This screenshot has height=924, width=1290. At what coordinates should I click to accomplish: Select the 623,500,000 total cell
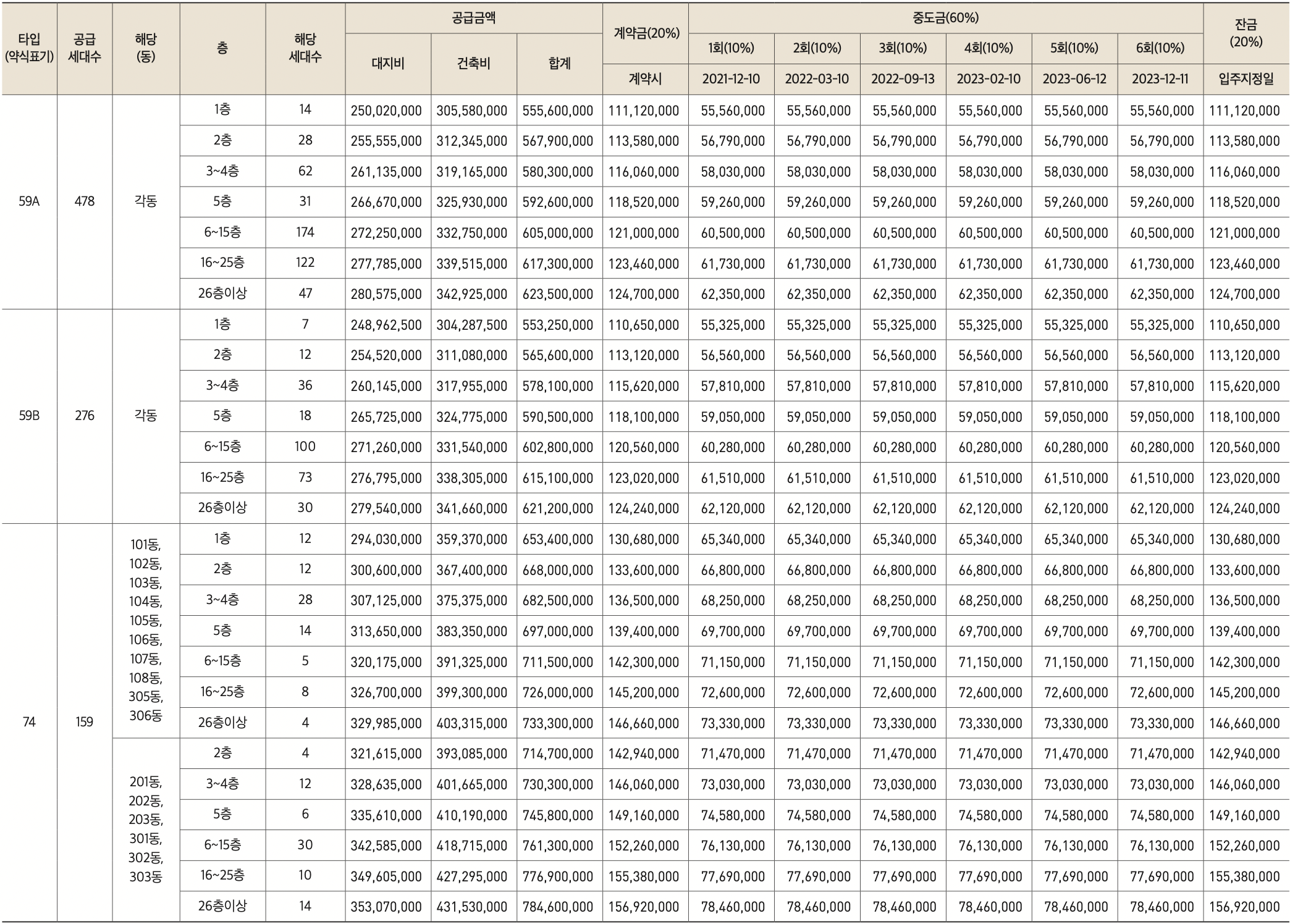point(558,294)
